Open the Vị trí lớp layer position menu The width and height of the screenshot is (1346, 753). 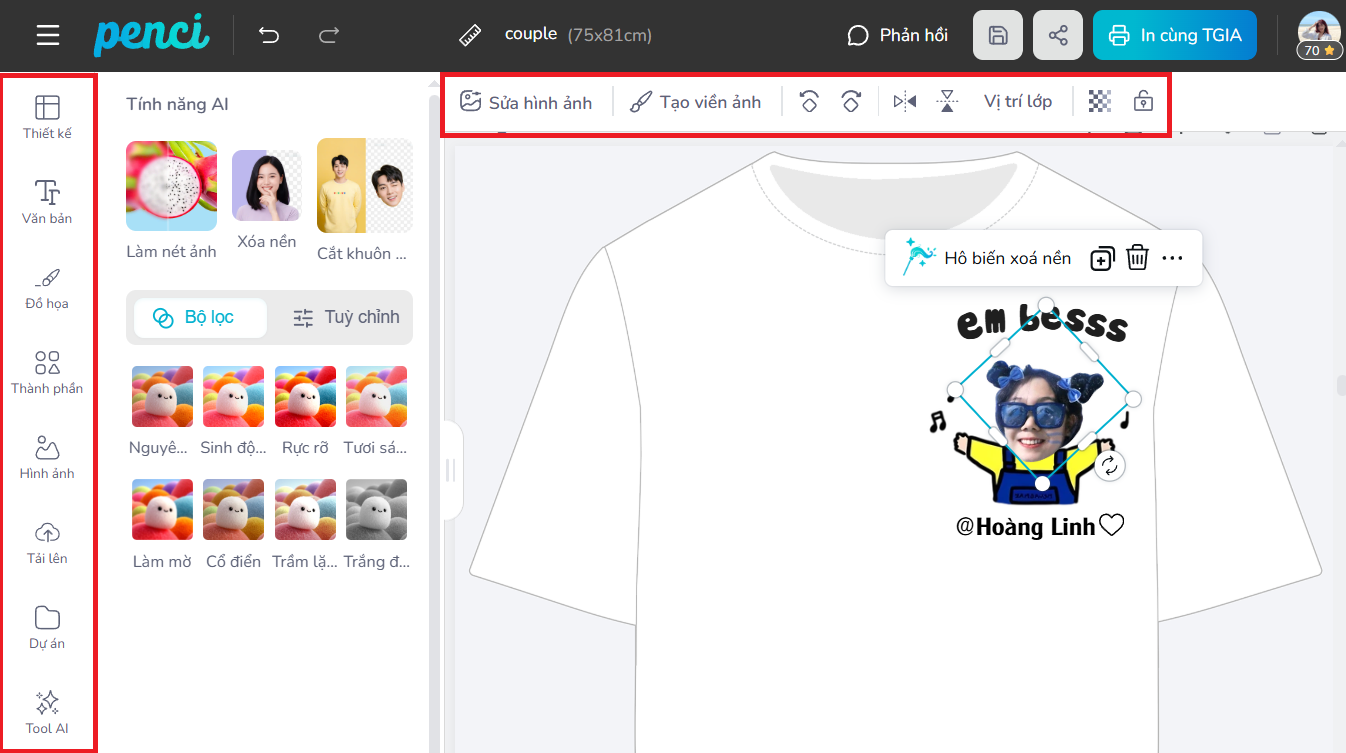[1017, 101]
